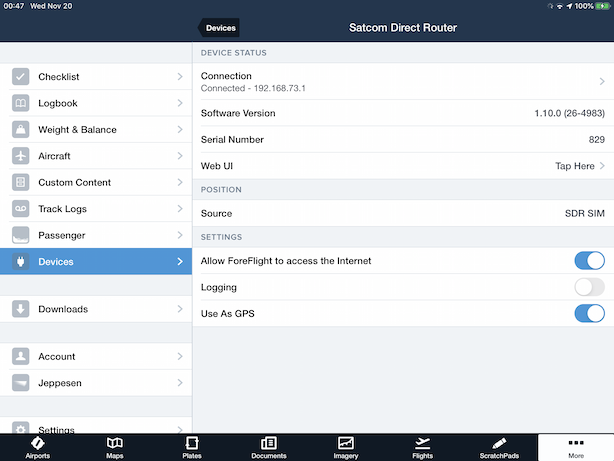The image size is (614, 461).
Task: Tap the chevron on Logbook row
Action: tap(180, 103)
